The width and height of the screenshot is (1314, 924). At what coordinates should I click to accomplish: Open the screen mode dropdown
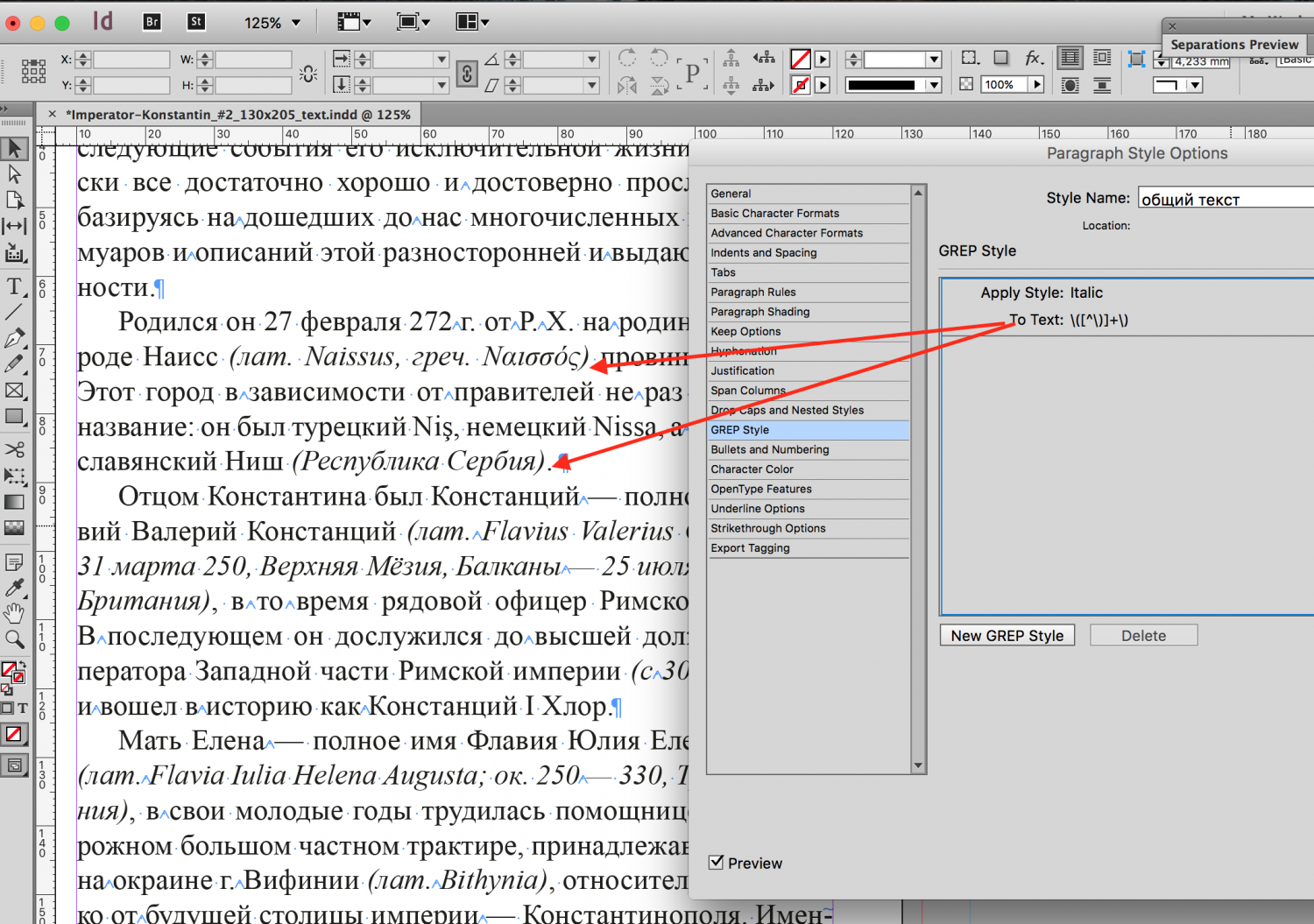(413, 22)
